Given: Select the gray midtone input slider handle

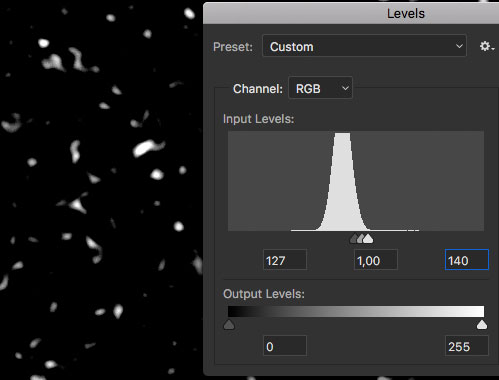Looking at the screenshot, I should 361,239.
